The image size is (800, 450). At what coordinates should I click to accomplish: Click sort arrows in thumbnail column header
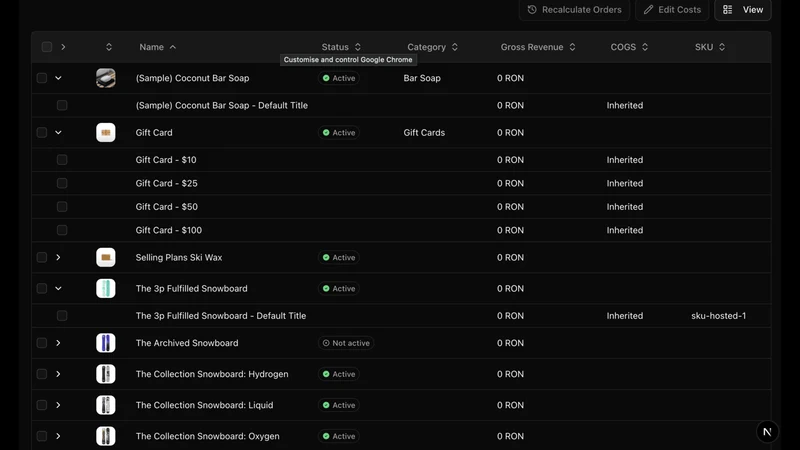coord(109,47)
